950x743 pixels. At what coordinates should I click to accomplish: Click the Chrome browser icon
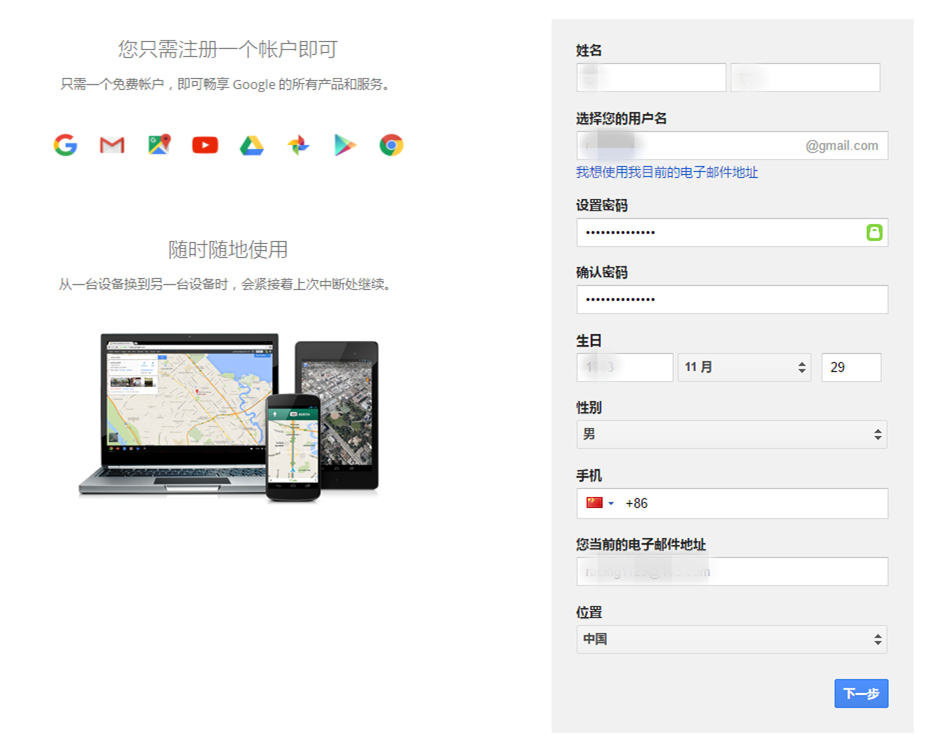point(391,145)
